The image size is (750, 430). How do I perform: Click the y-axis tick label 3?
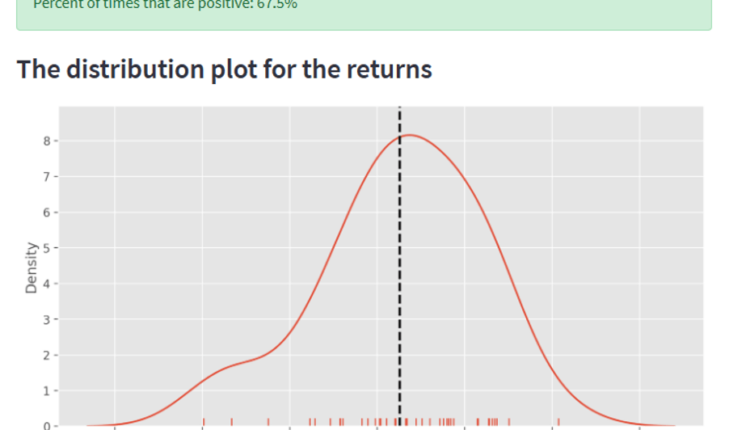46,319
